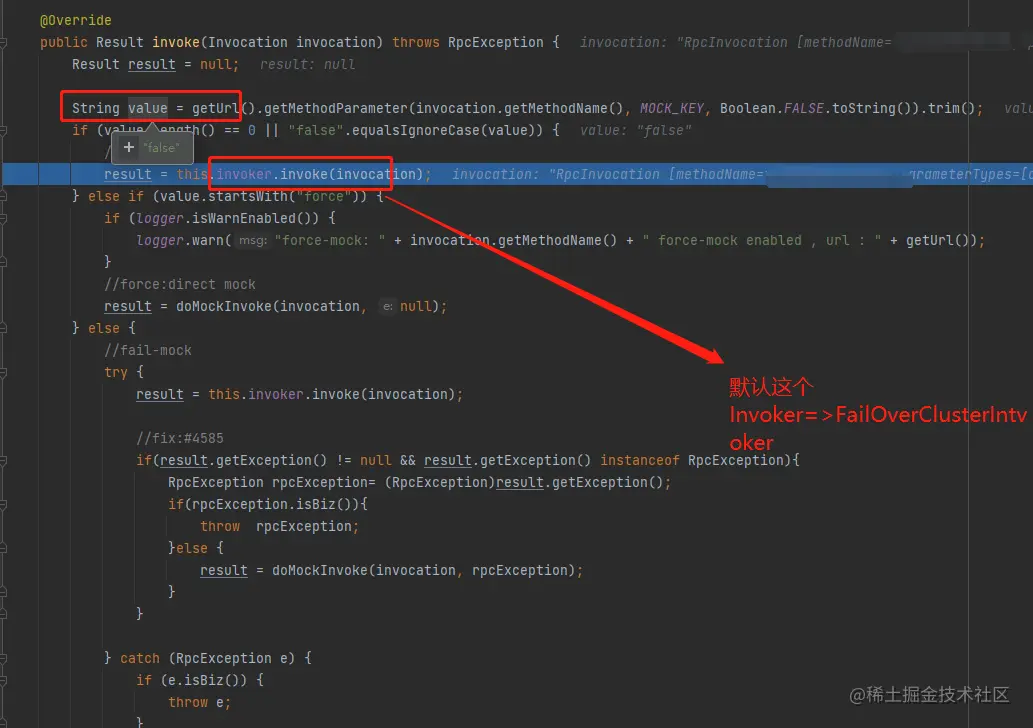Collapse the fold marker at if logger.isWarnEnabled line

point(3,218)
